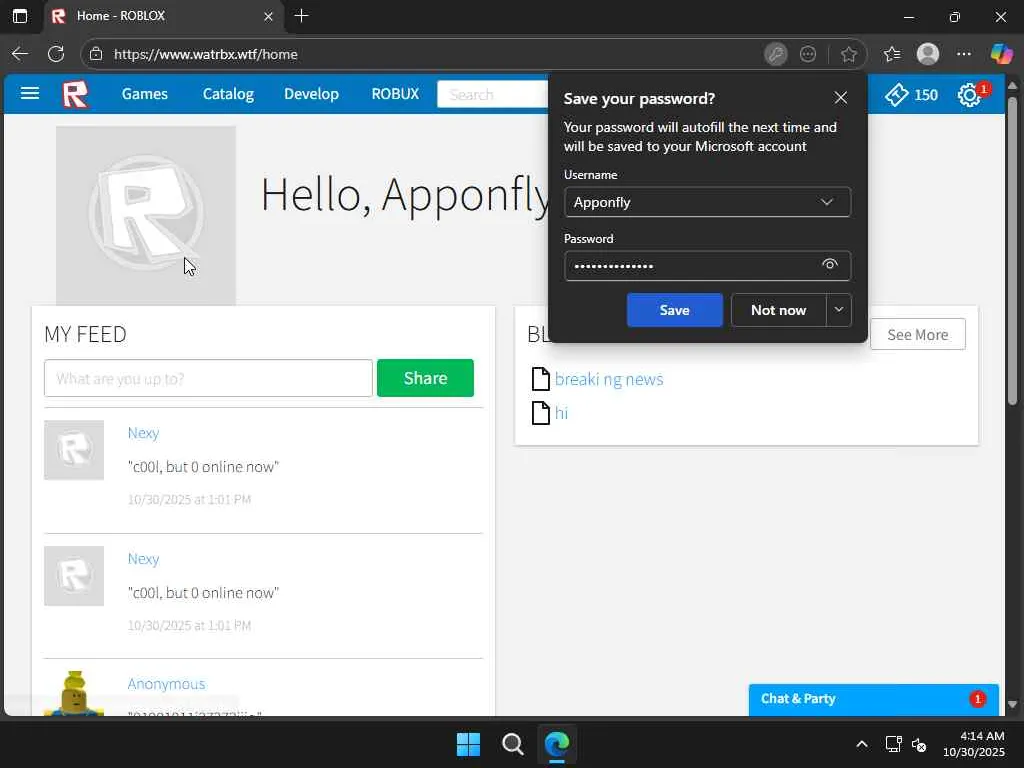Expand the Not now options arrow
The height and width of the screenshot is (768, 1024).
coord(839,310)
